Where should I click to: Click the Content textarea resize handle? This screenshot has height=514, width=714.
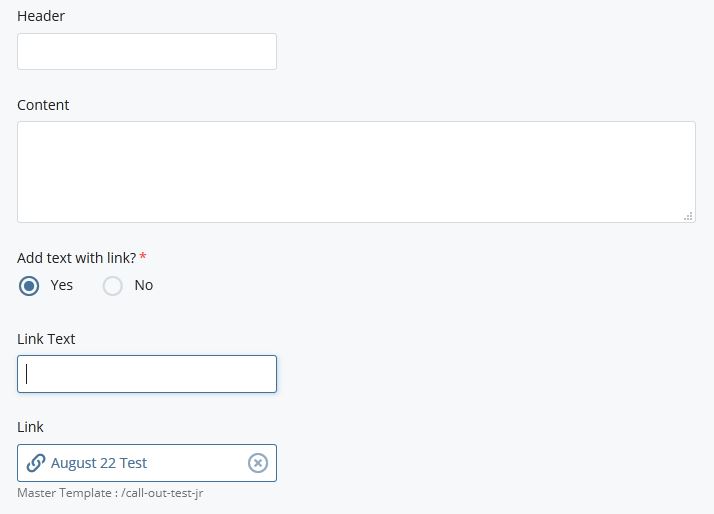pos(689,215)
